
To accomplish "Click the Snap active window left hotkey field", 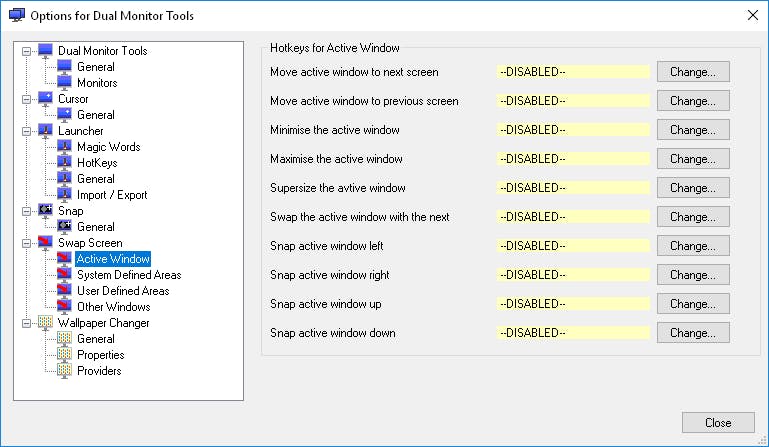I will point(573,246).
